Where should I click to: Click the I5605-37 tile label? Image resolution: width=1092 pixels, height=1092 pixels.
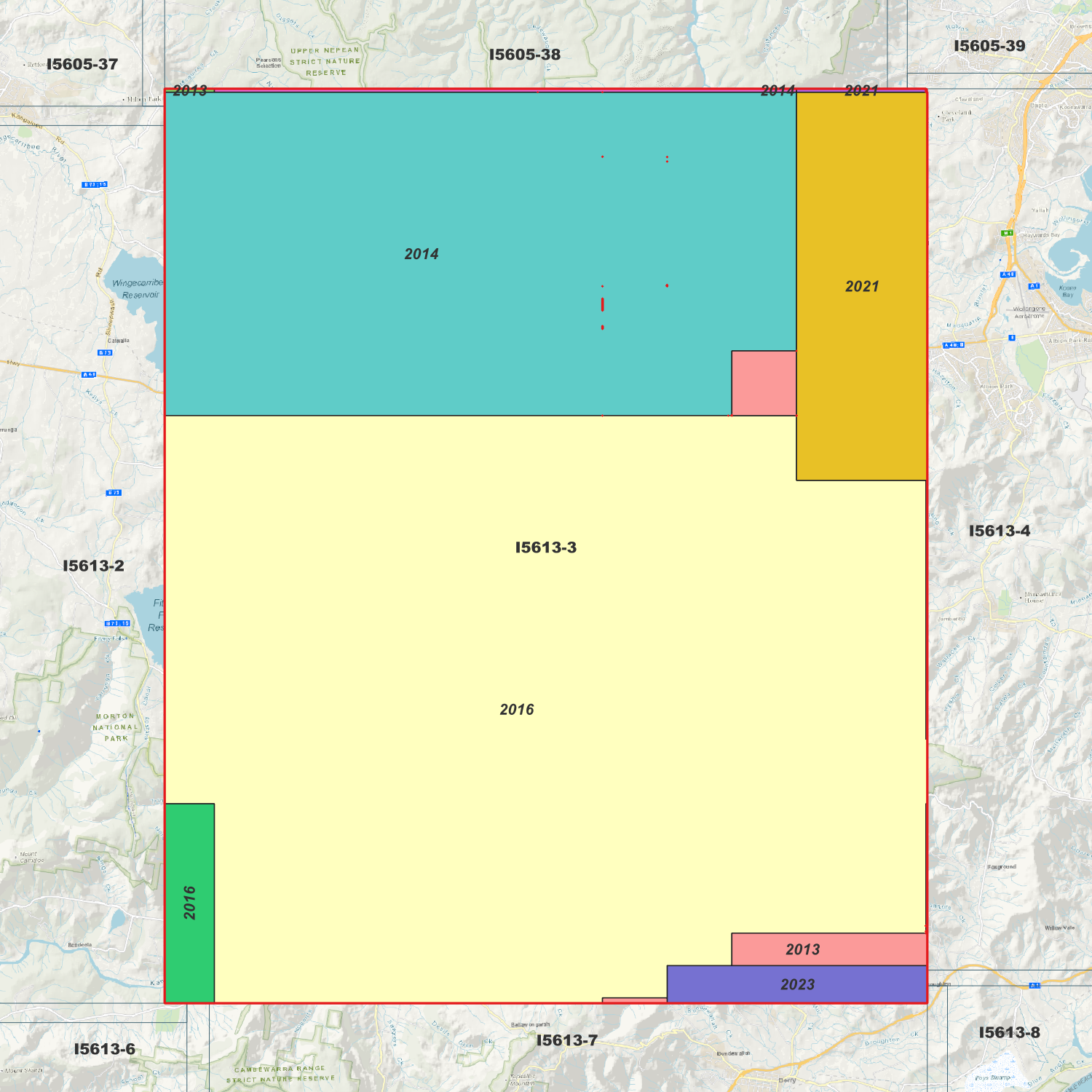click(x=82, y=64)
